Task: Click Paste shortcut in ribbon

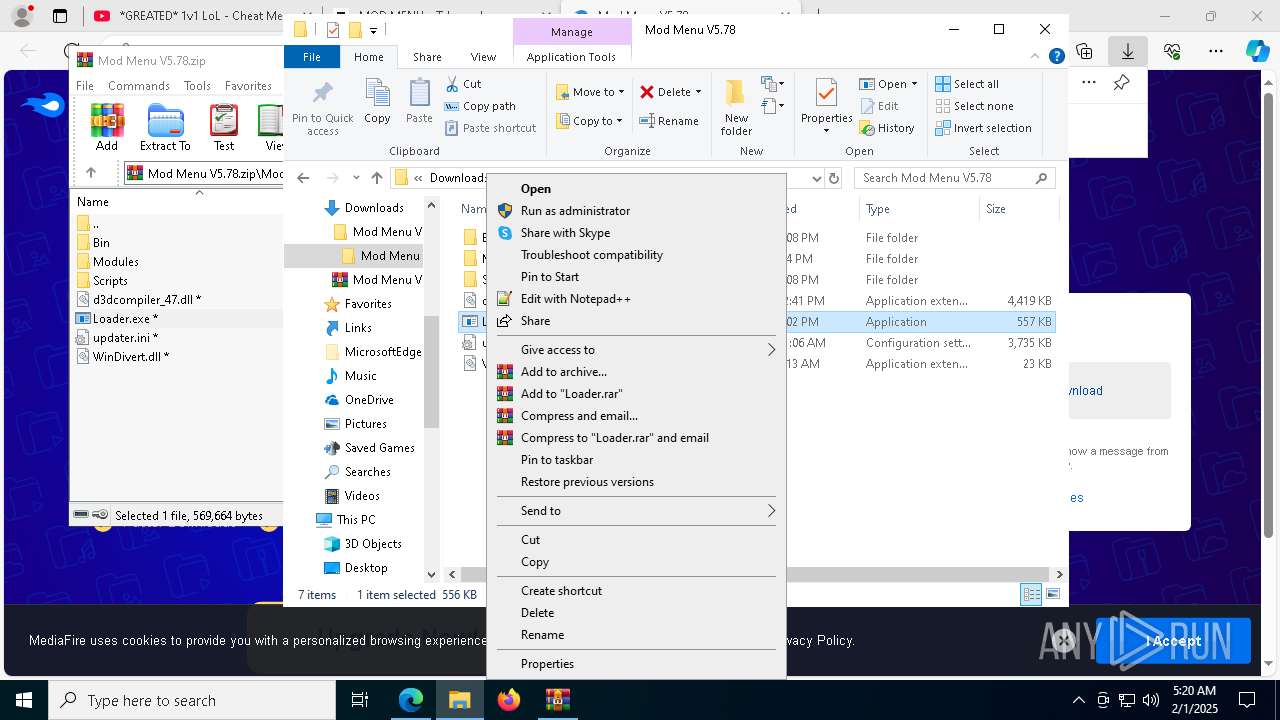Action: (491, 128)
